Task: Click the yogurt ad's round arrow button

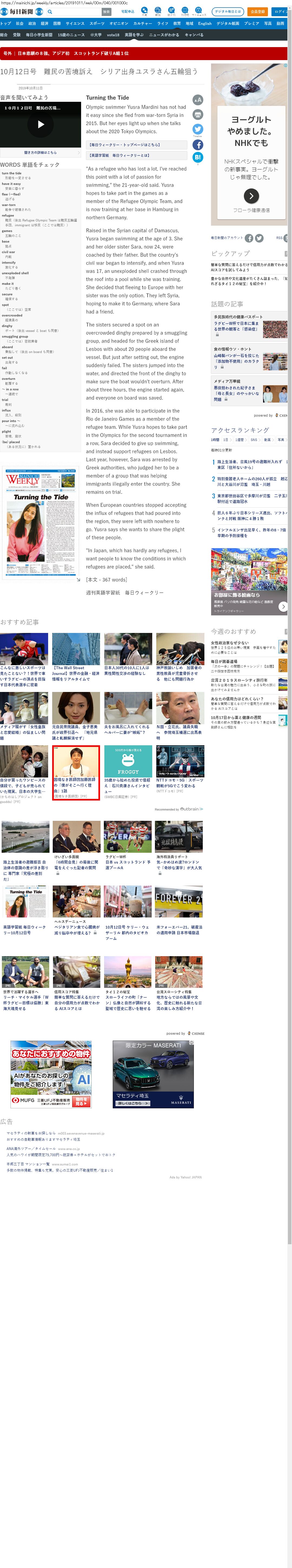Action: point(251,195)
